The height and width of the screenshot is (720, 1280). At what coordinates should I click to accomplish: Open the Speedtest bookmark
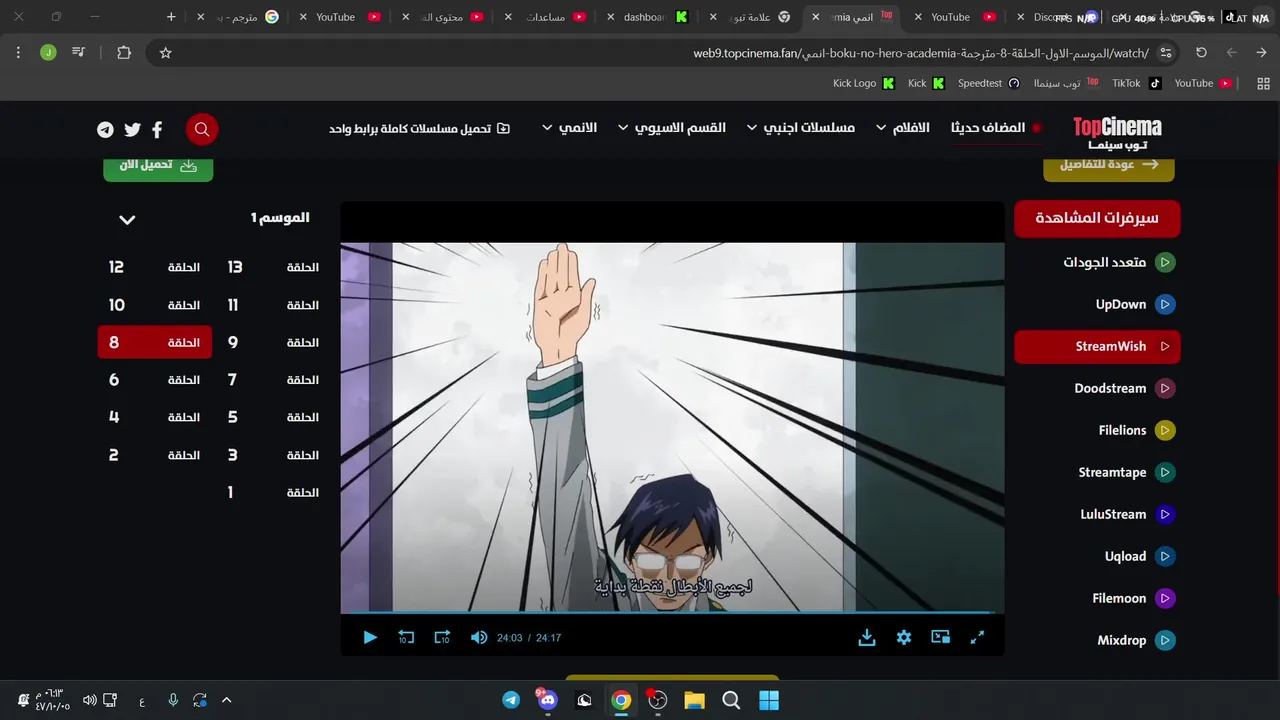coord(989,83)
